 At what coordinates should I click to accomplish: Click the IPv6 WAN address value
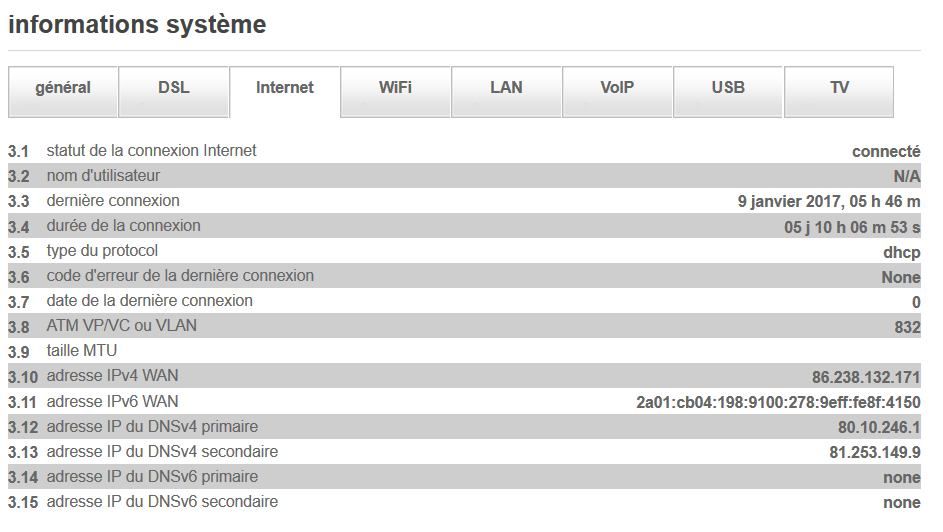[x=778, y=402]
